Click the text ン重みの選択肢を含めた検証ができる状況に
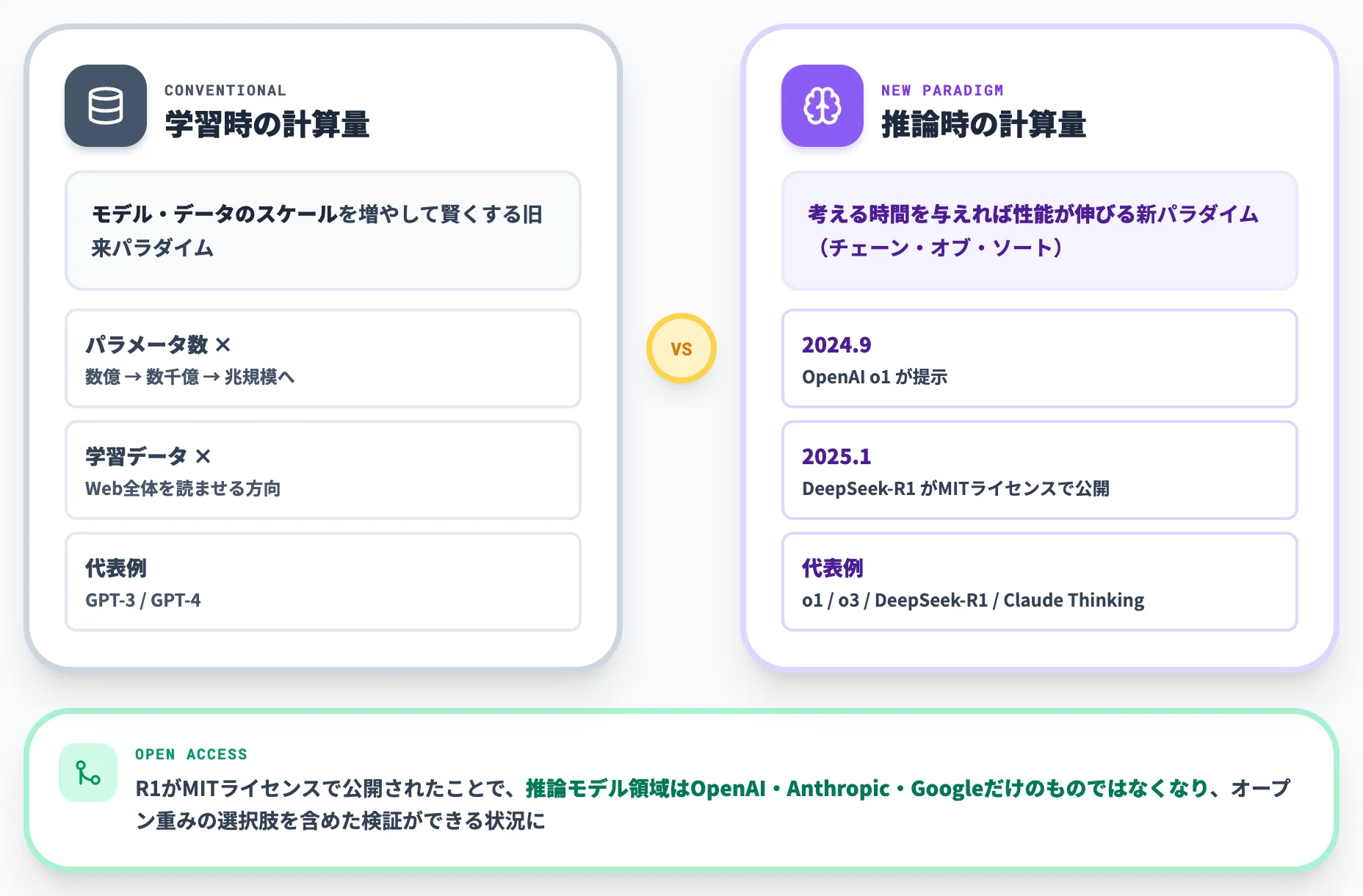 (x=341, y=820)
